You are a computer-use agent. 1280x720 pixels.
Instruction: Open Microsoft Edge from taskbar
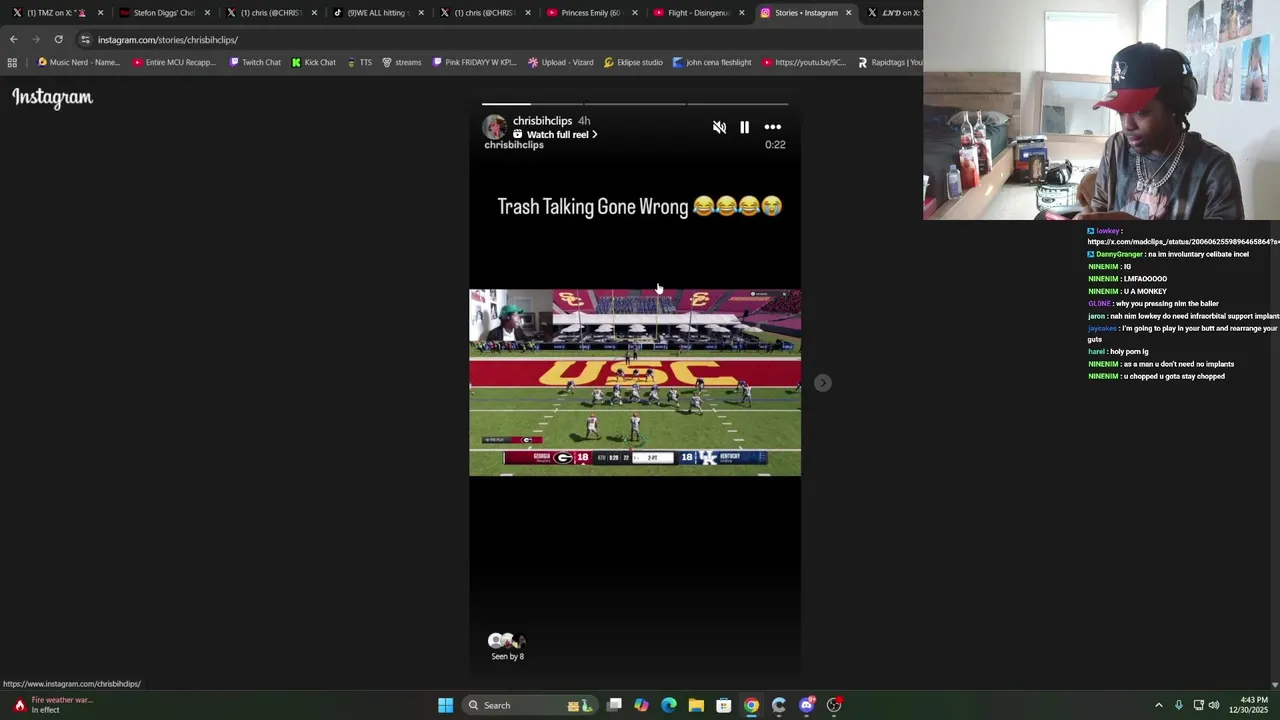pos(669,705)
